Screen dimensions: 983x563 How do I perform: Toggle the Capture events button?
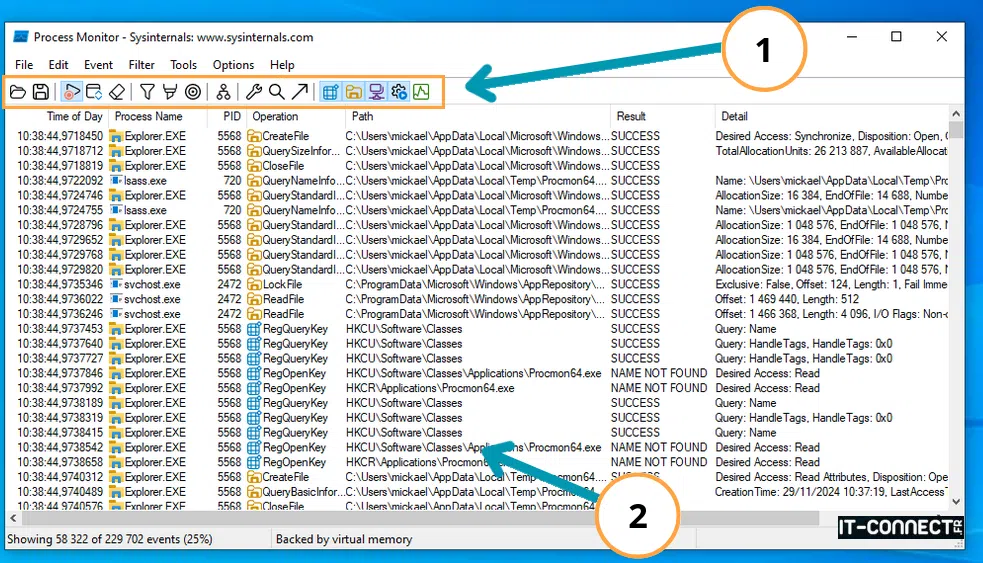(71, 92)
